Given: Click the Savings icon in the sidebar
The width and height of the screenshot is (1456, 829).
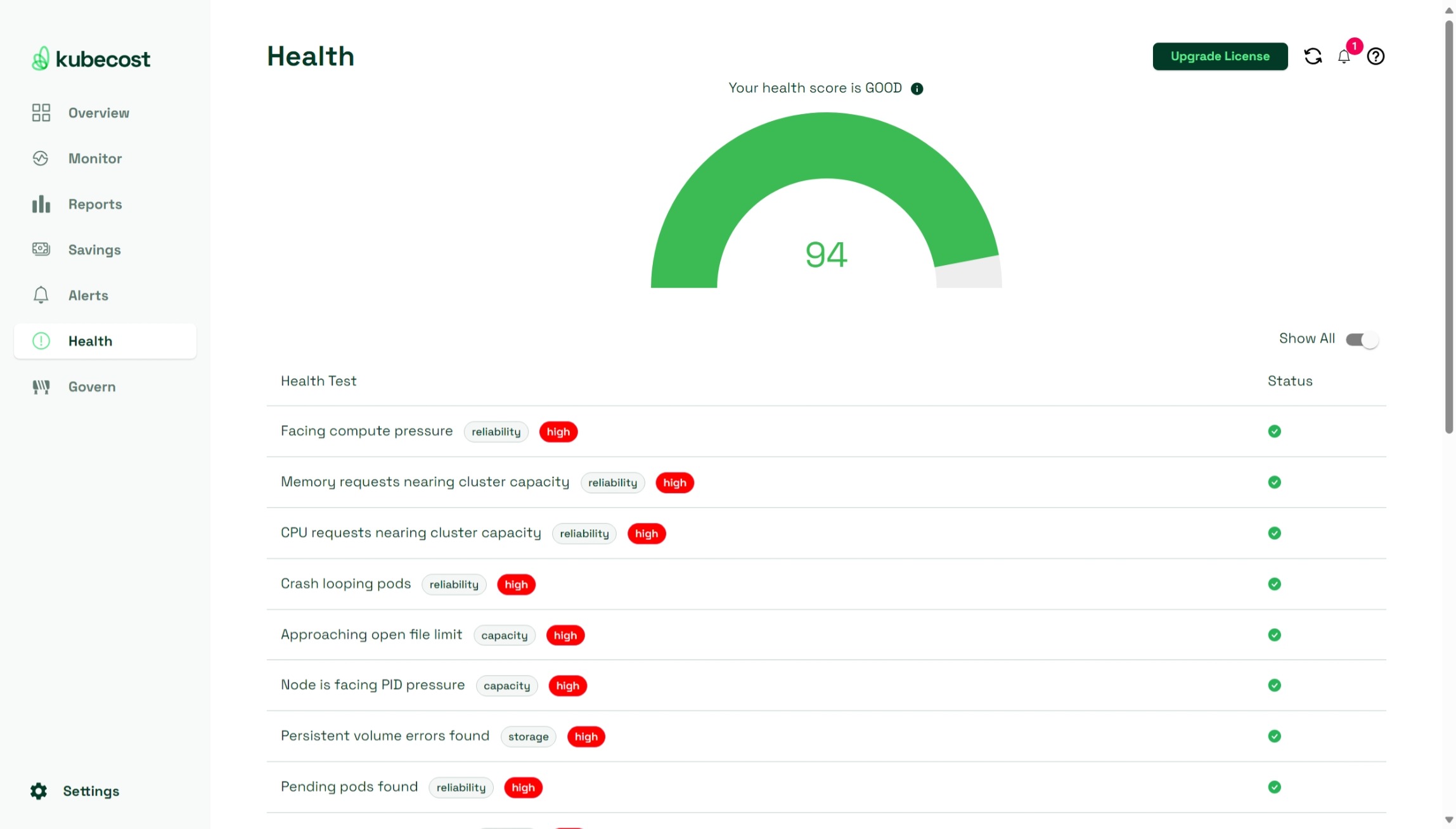Looking at the screenshot, I should (x=40, y=249).
